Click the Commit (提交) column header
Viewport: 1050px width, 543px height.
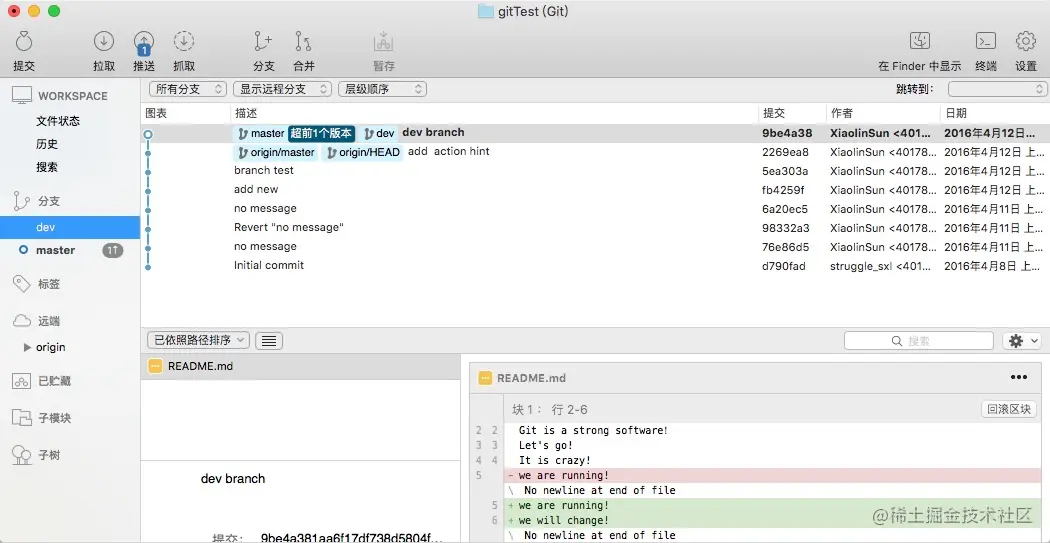(792, 113)
